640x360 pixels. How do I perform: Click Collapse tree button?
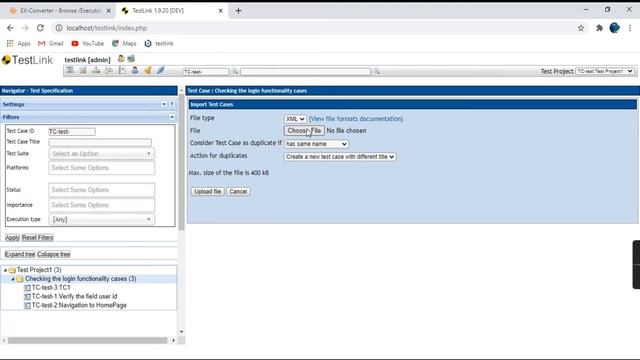pos(53,254)
